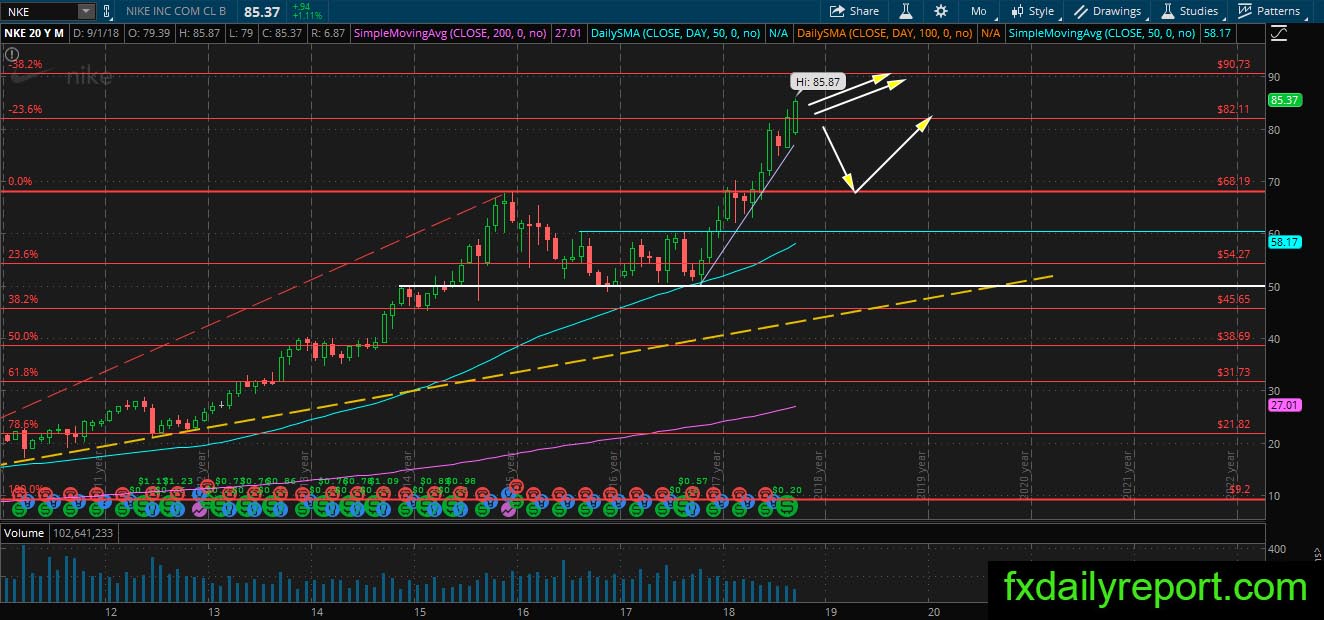Click the green 85.37 last price tag

pos(1283,100)
